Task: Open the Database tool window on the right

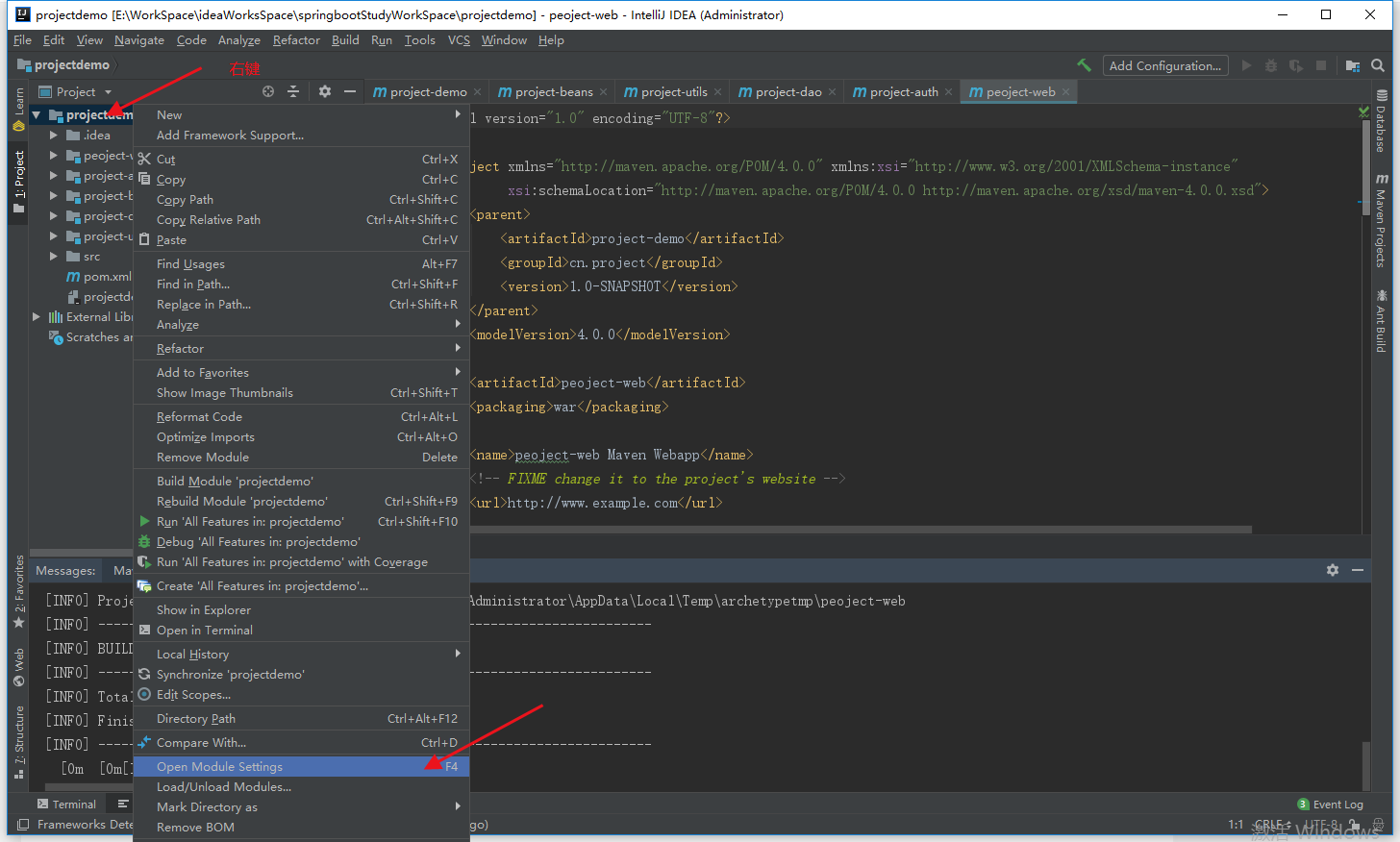Action: tap(1382, 121)
